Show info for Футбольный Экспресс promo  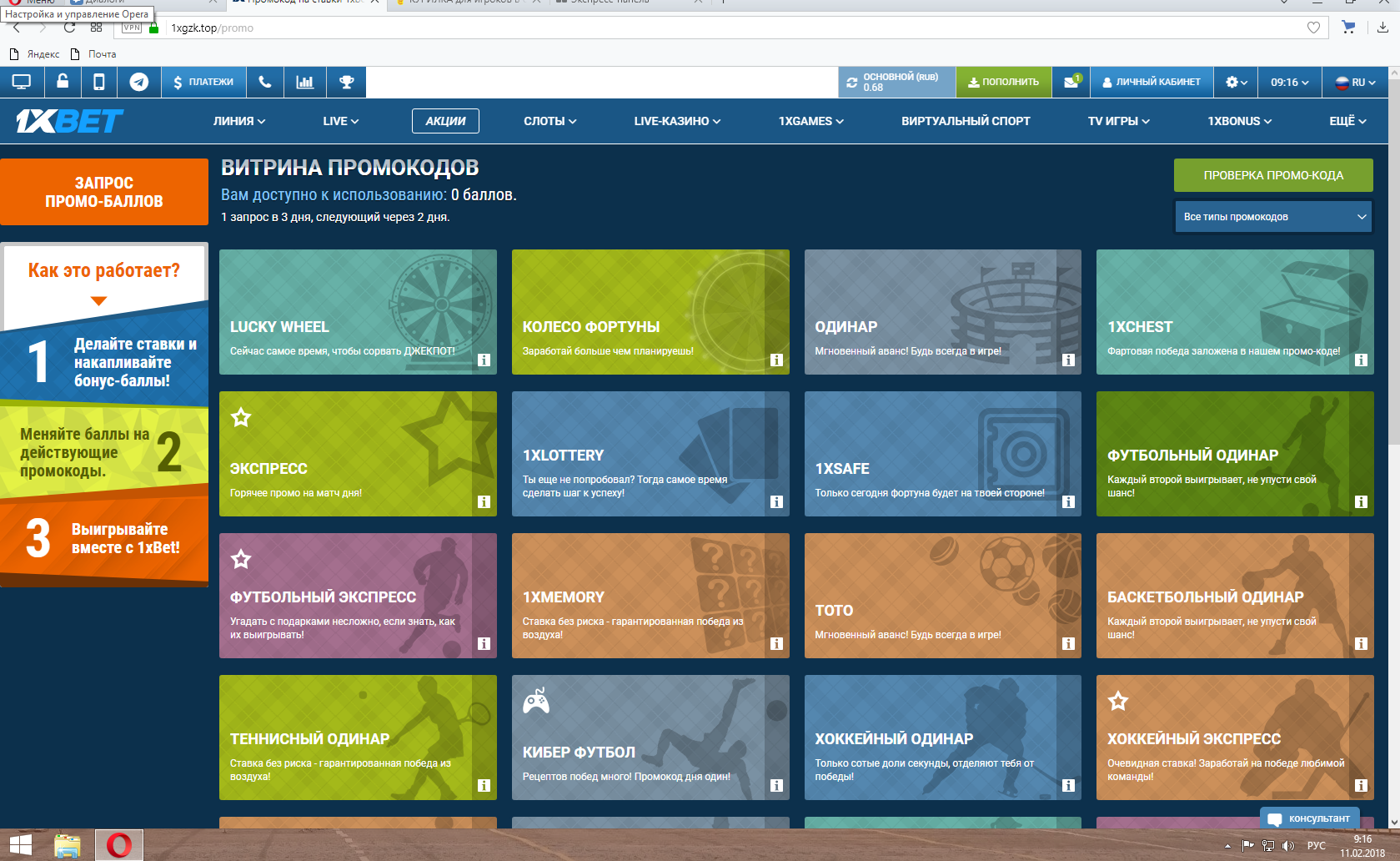coord(484,644)
